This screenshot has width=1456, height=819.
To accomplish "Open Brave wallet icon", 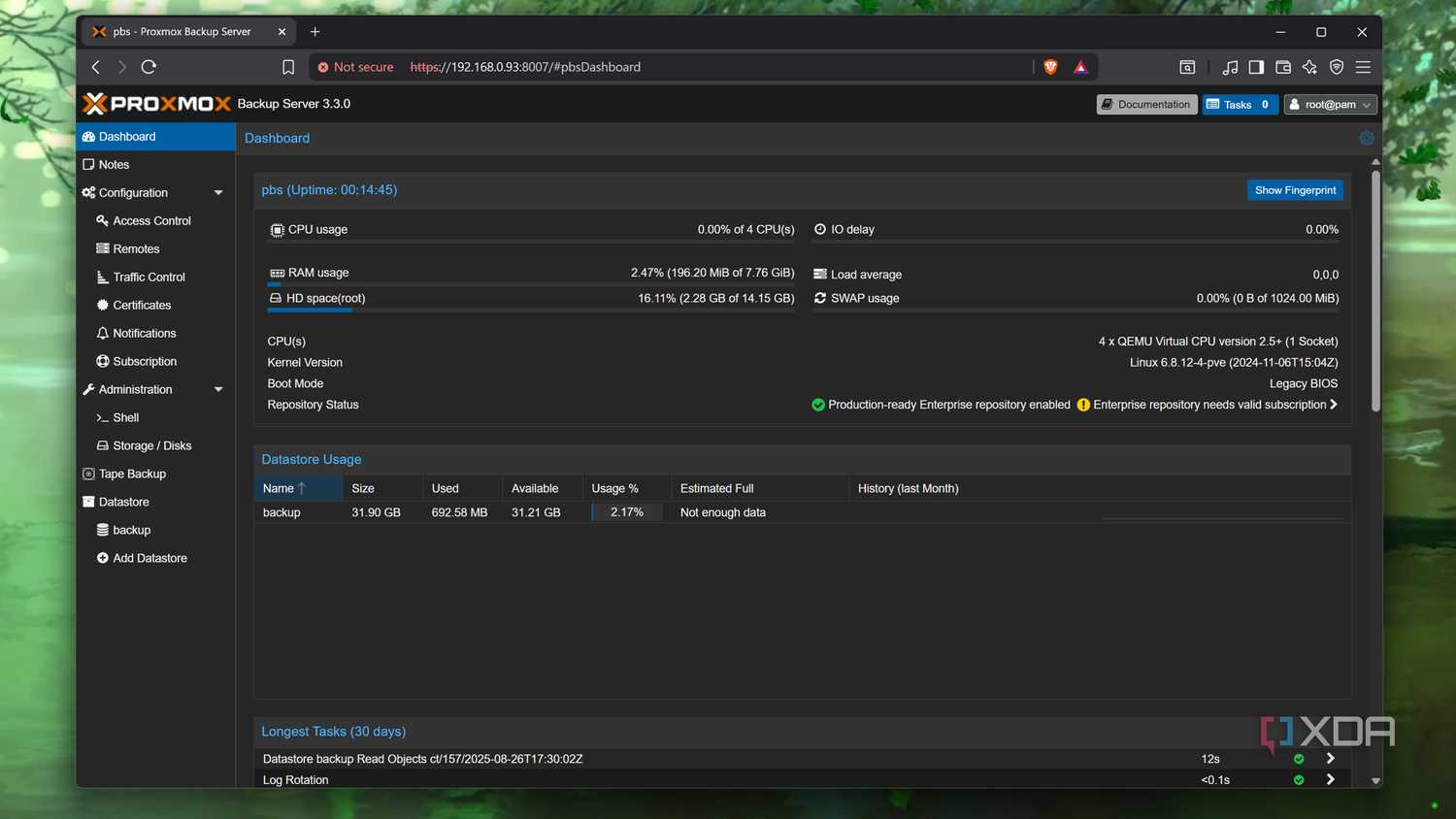I will [x=1283, y=67].
